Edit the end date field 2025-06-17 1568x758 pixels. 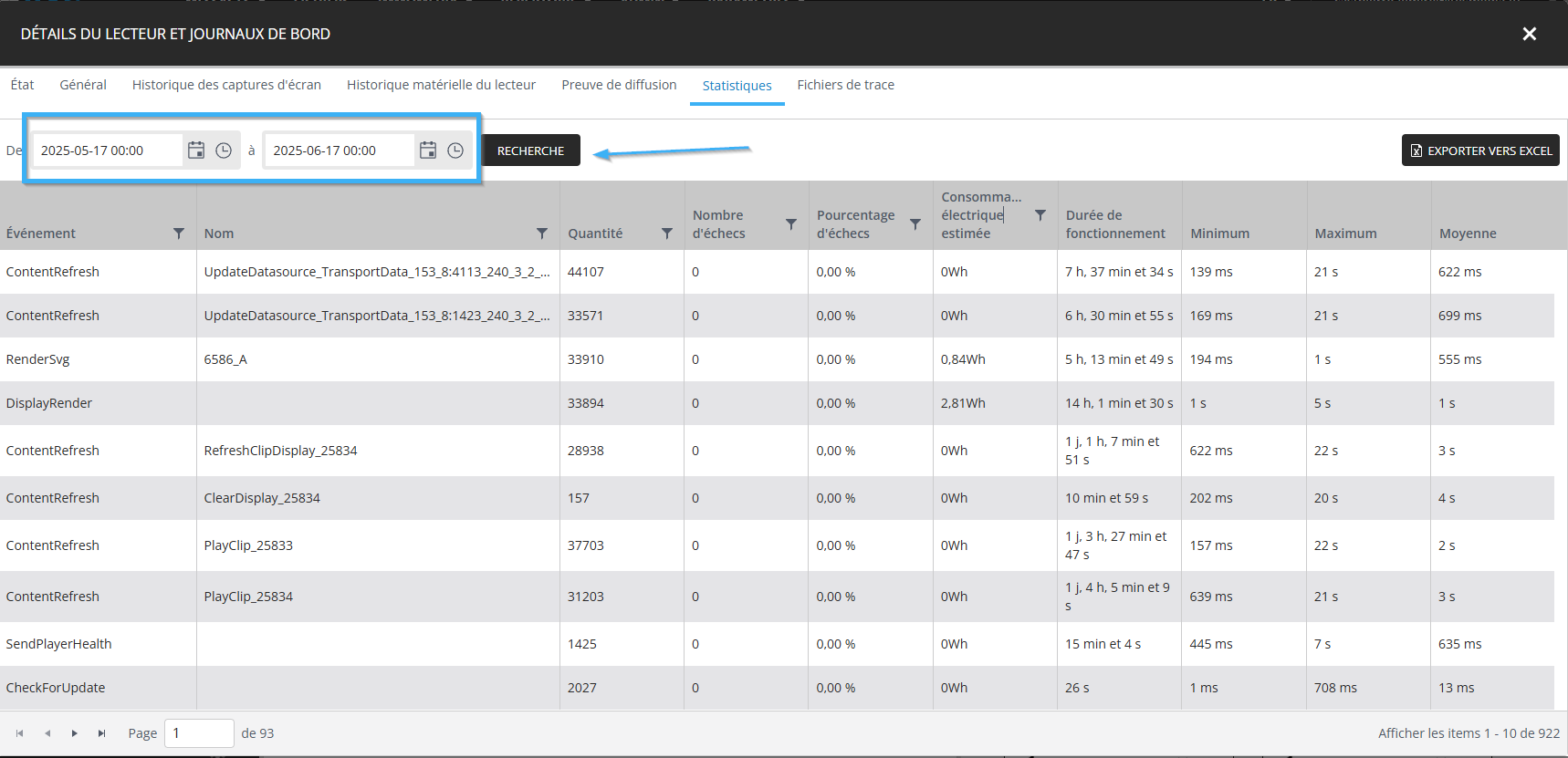[340, 151]
